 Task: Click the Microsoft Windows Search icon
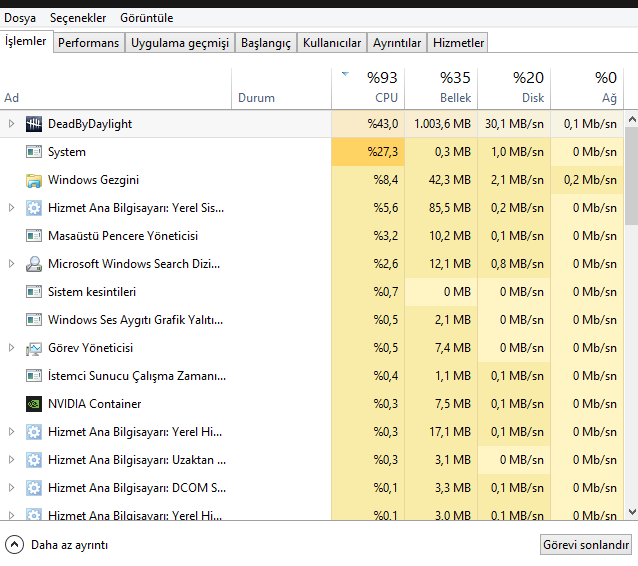[33, 264]
